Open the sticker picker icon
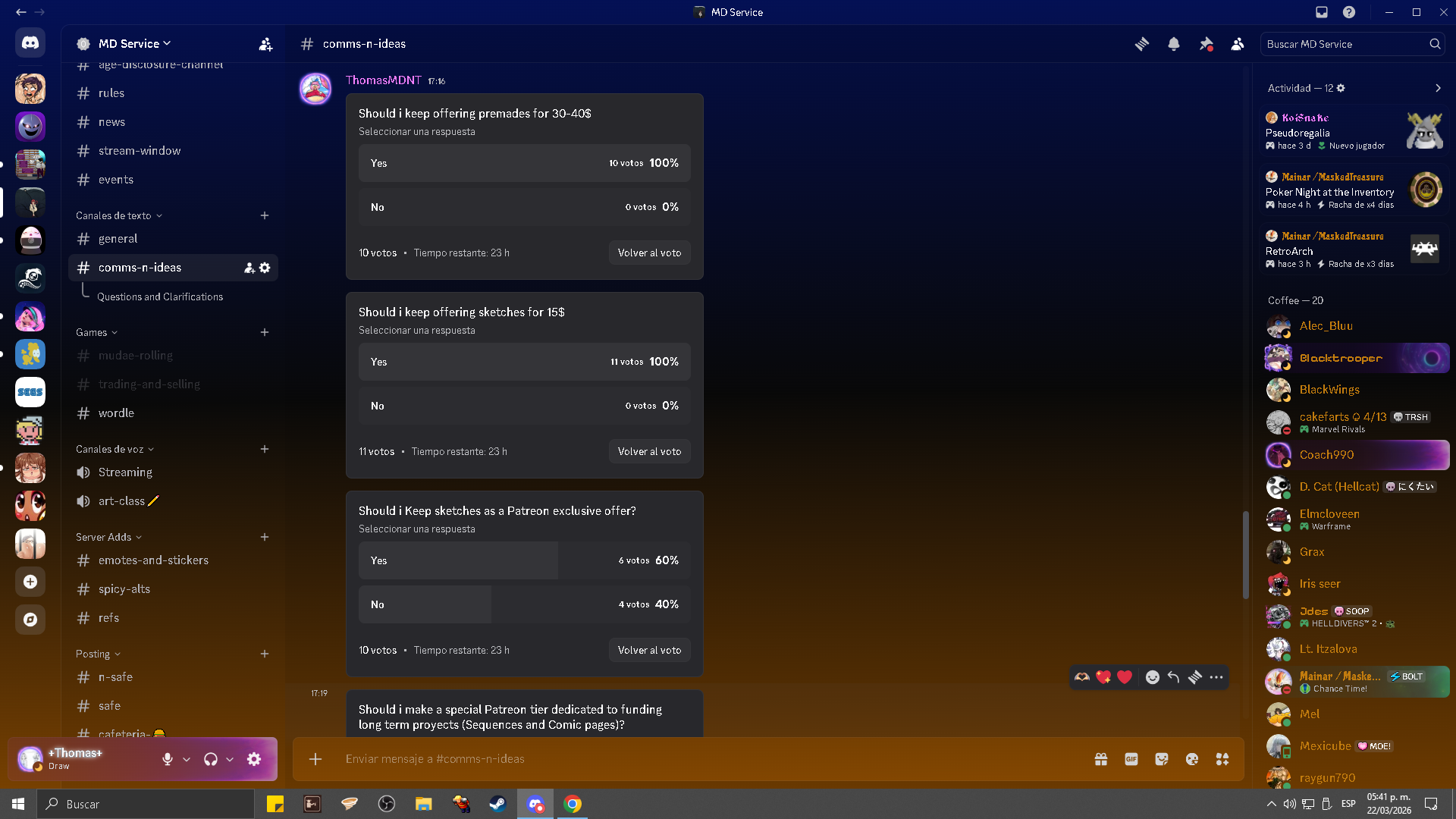Viewport: 1456px width, 819px height. (x=1162, y=759)
